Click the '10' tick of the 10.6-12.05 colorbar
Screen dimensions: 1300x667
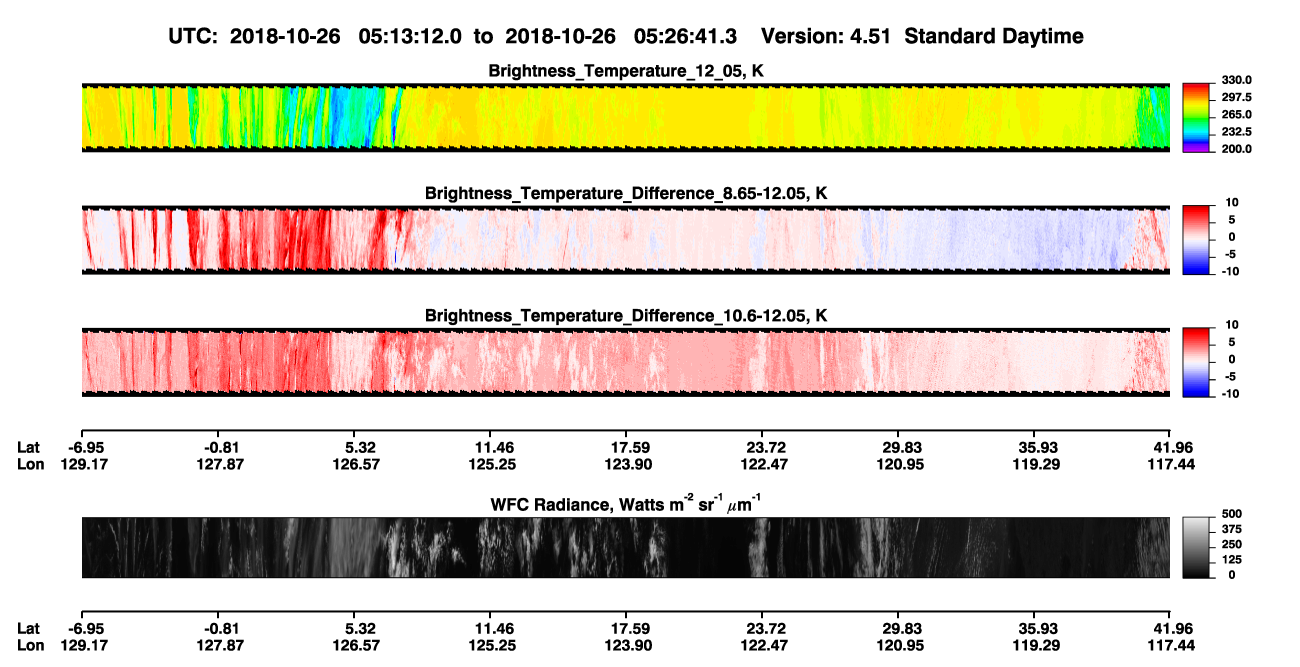(x=1233, y=325)
